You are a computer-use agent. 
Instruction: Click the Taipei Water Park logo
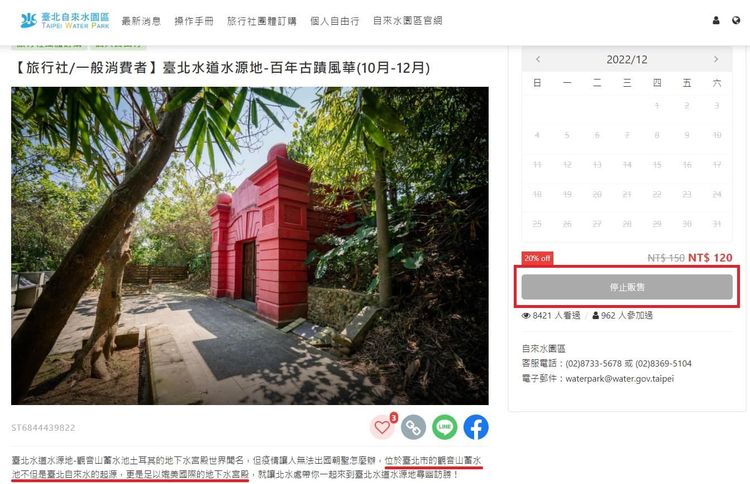65,21
